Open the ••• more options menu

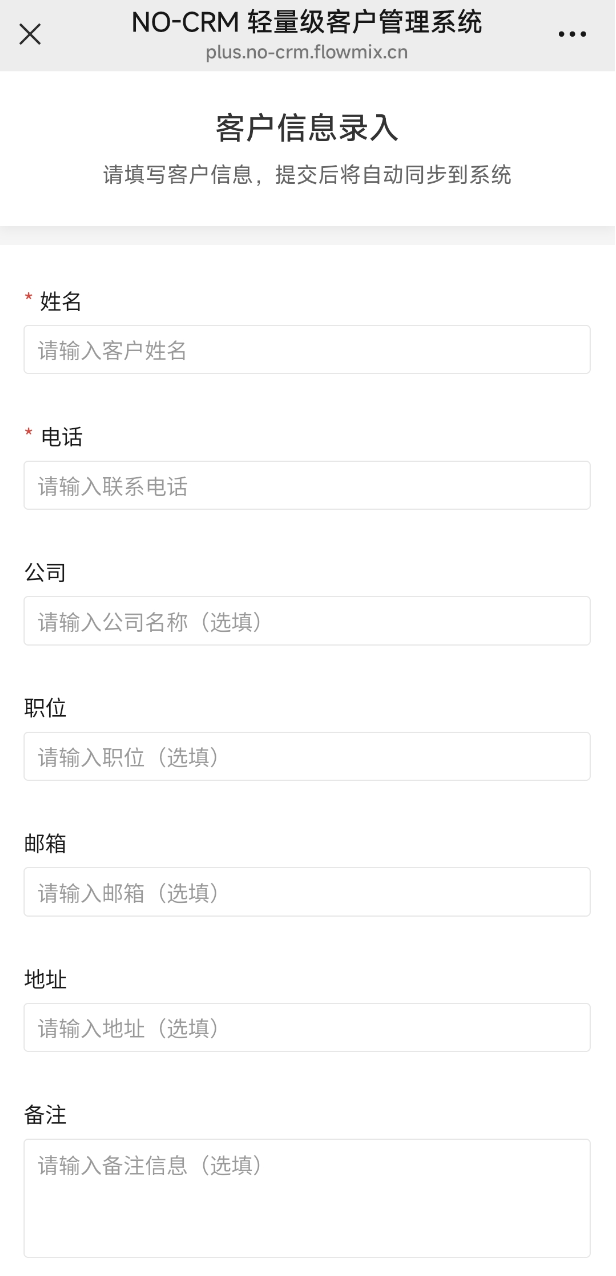(573, 33)
